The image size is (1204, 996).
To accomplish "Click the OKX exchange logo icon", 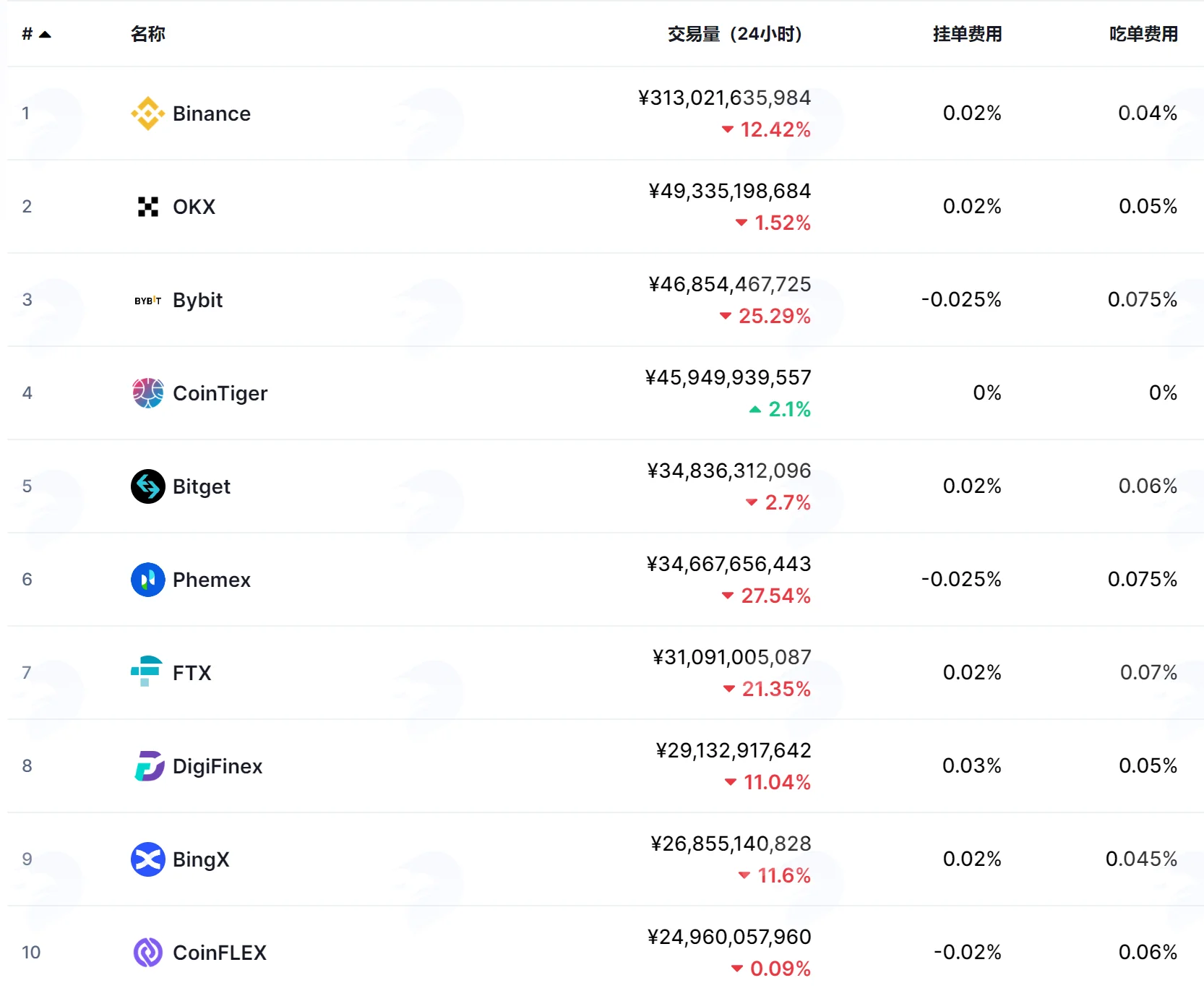I will point(147,207).
